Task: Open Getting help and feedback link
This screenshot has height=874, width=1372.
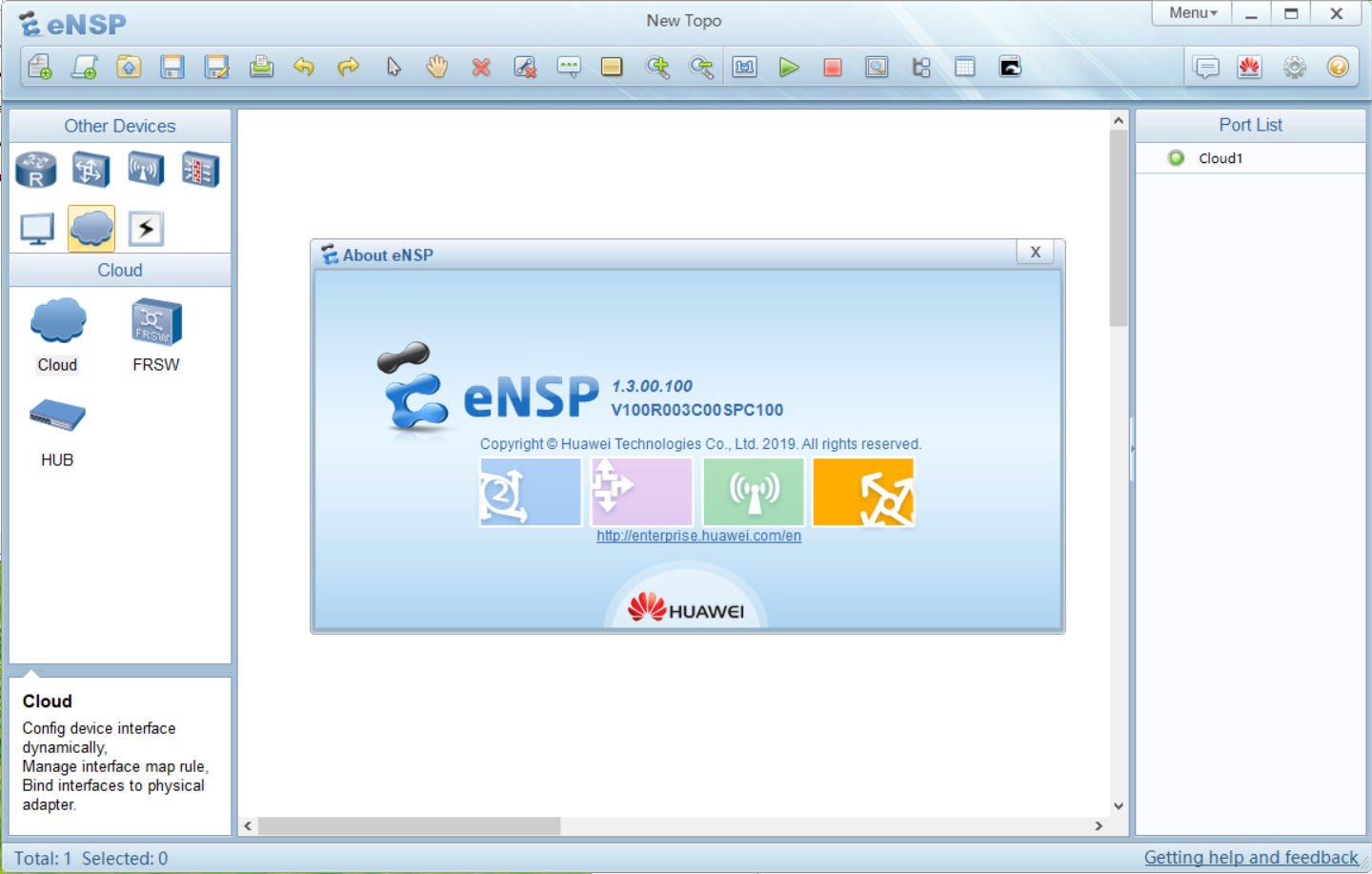Action: pyautogui.click(x=1251, y=858)
